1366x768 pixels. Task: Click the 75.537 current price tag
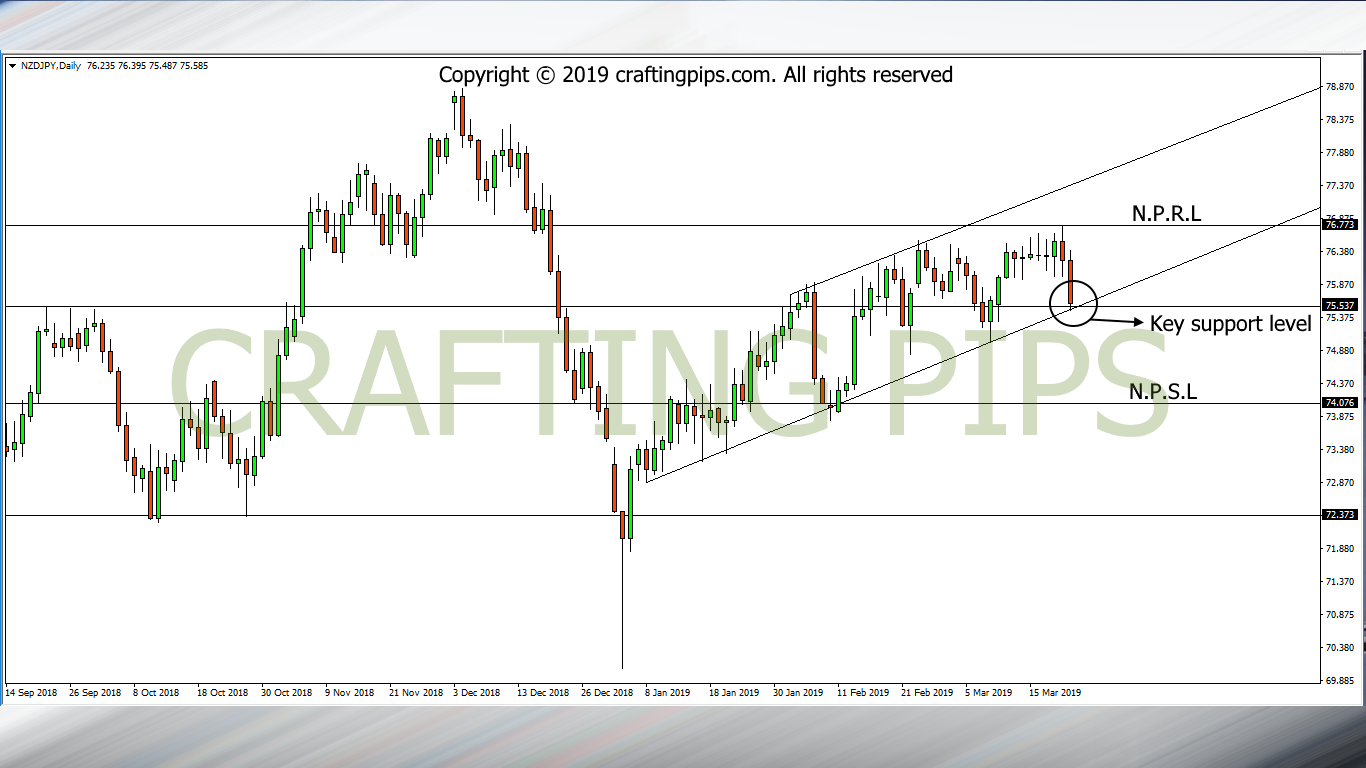click(1338, 306)
